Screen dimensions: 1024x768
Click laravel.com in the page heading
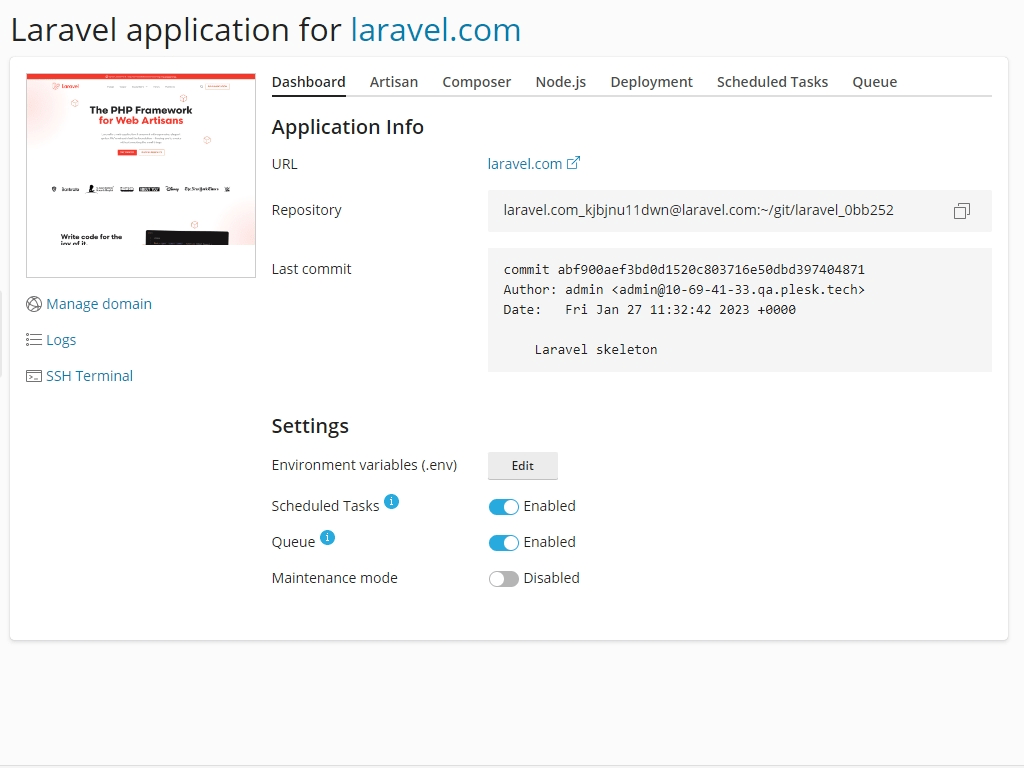(436, 30)
